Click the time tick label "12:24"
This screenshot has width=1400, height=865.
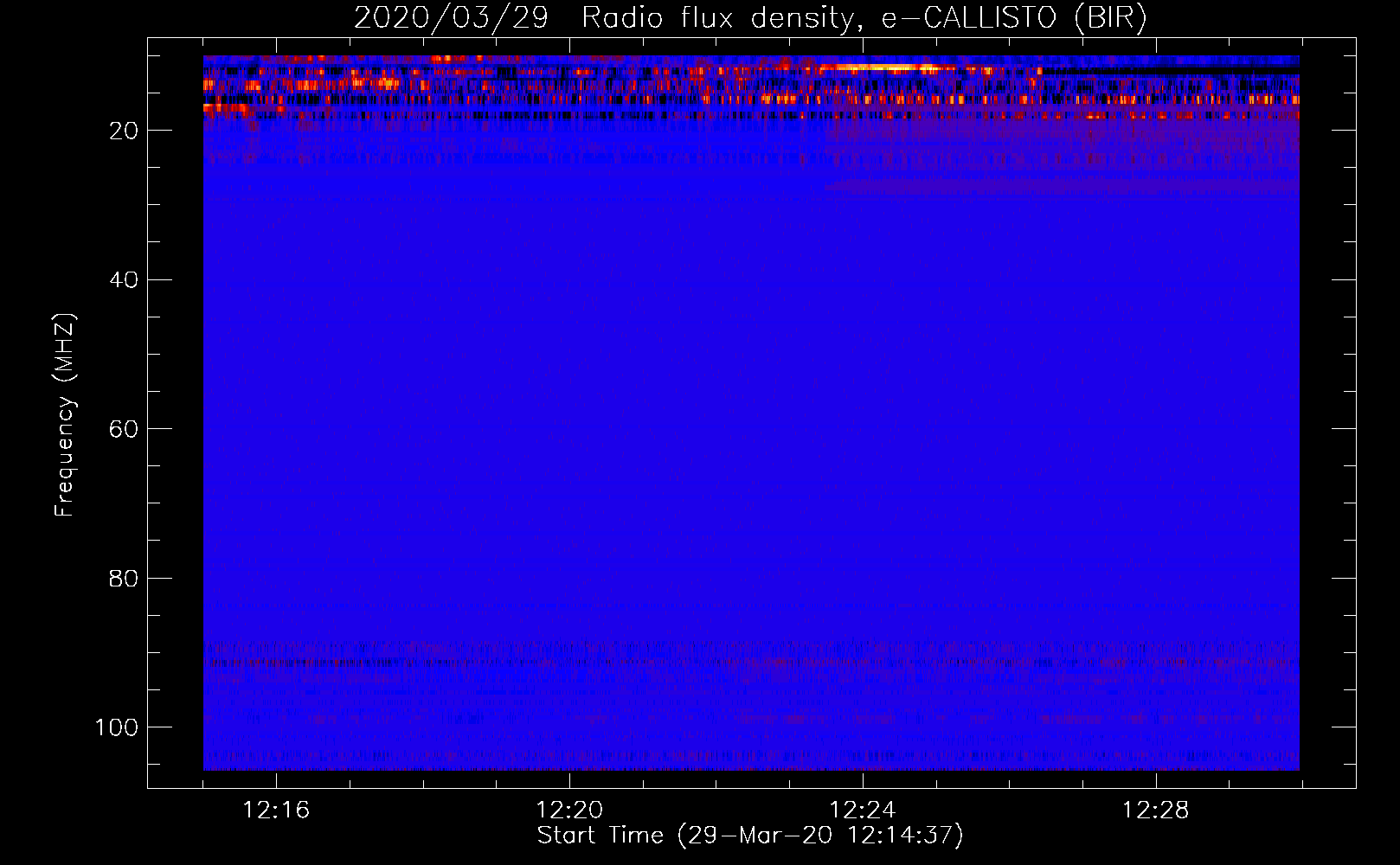tap(863, 811)
